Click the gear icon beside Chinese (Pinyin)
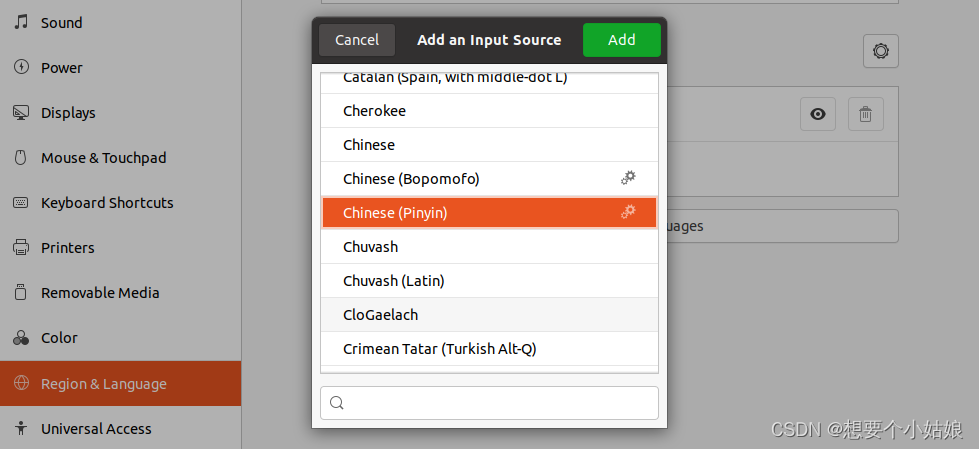Image resolution: width=979 pixels, height=449 pixels. (x=628, y=212)
